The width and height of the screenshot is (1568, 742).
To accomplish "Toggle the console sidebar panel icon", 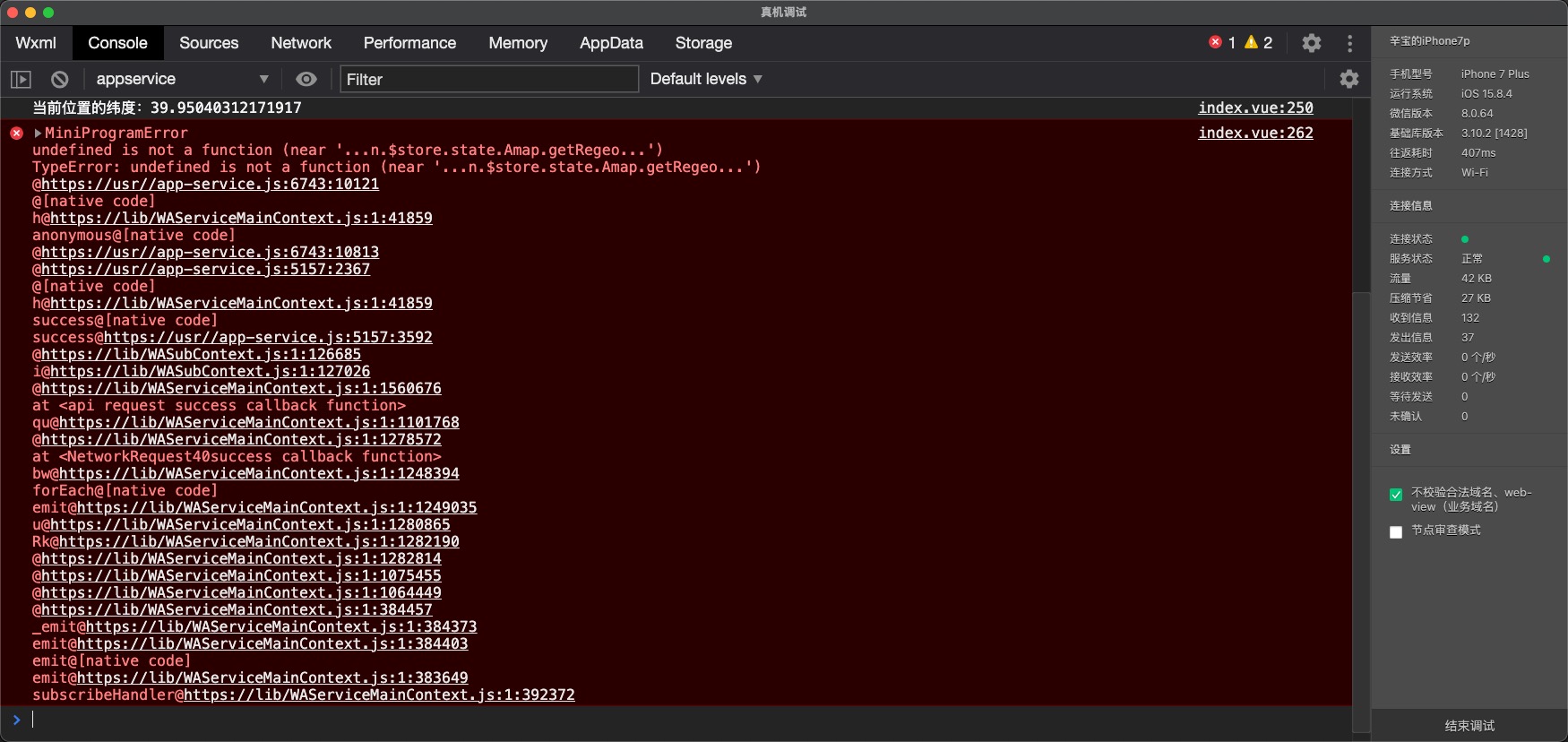I will pyautogui.click(x=21, y=80).
